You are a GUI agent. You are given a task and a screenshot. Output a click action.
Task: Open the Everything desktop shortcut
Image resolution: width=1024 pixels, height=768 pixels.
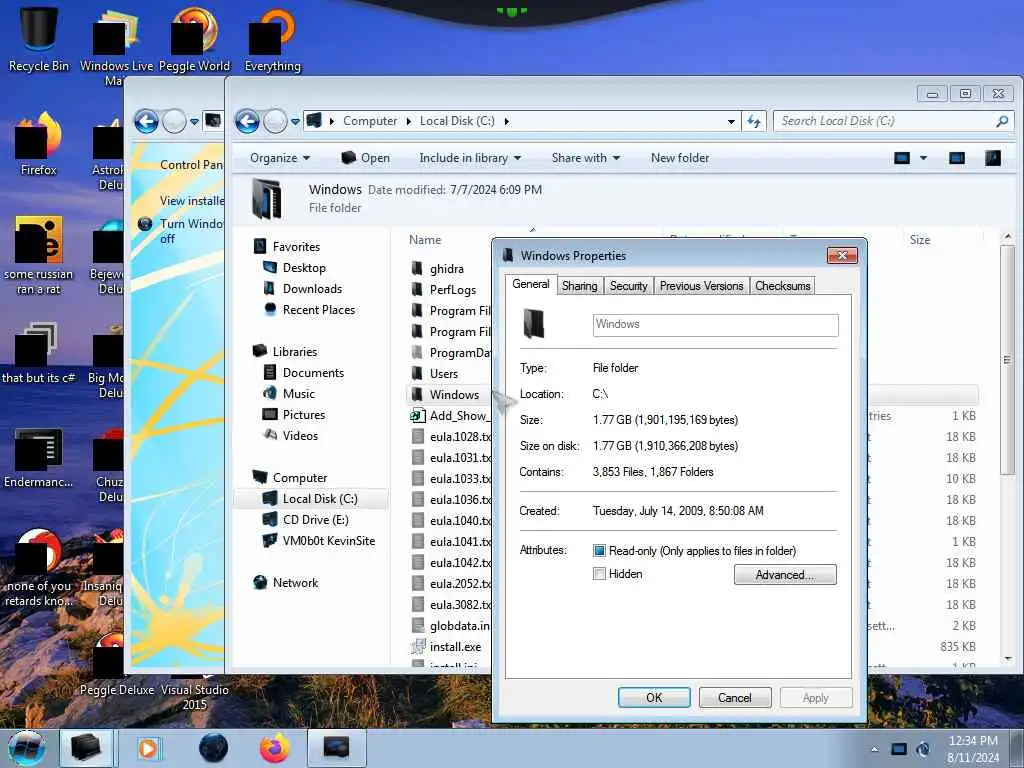(272, 40)
